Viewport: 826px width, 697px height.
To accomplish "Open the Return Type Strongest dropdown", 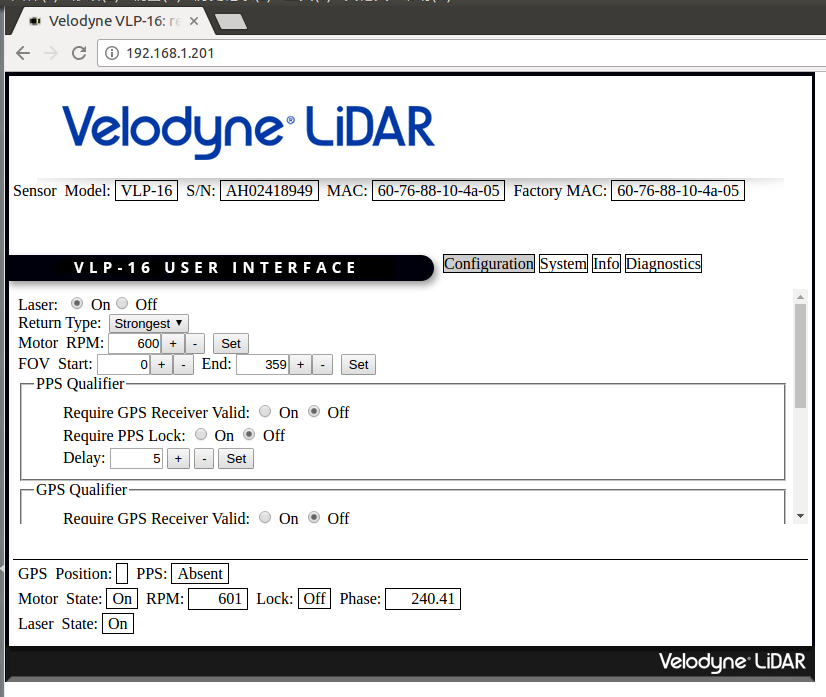I will click(x=149, y=323).
